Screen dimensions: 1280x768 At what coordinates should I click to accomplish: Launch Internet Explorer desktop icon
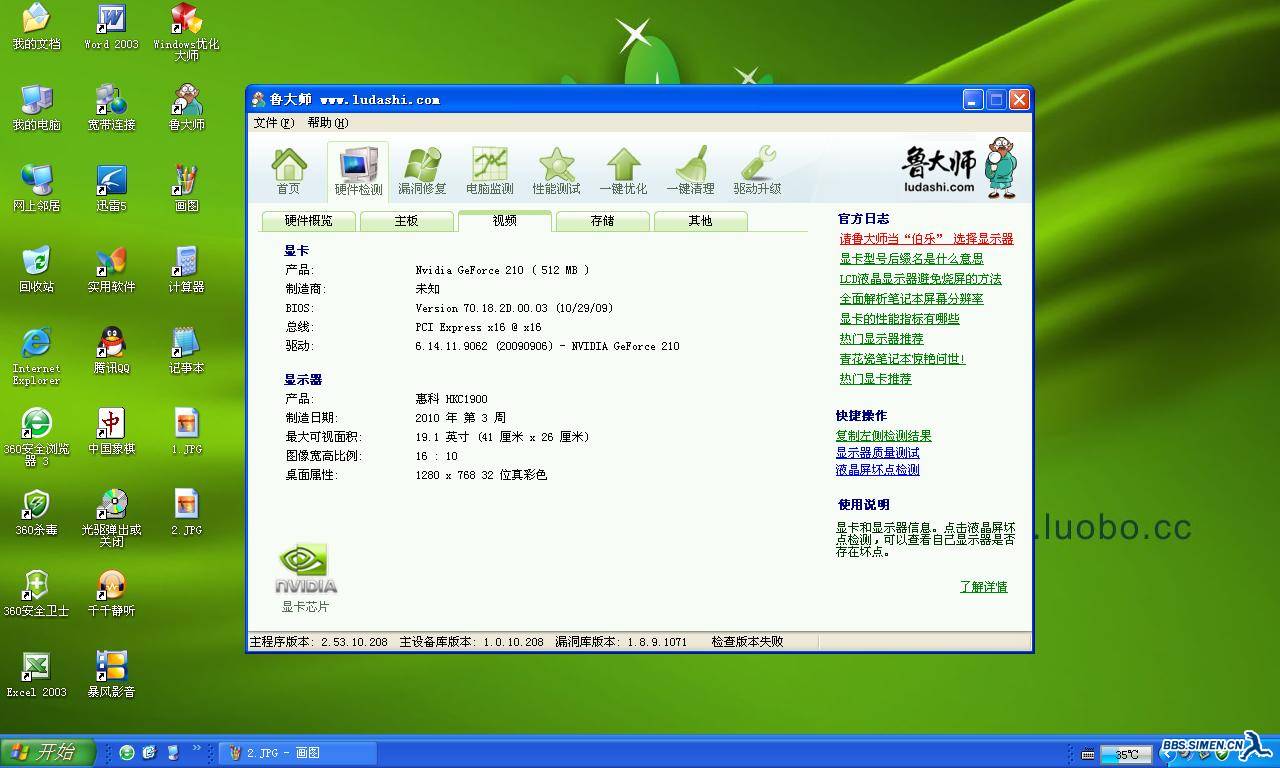(x=36, y=356)
